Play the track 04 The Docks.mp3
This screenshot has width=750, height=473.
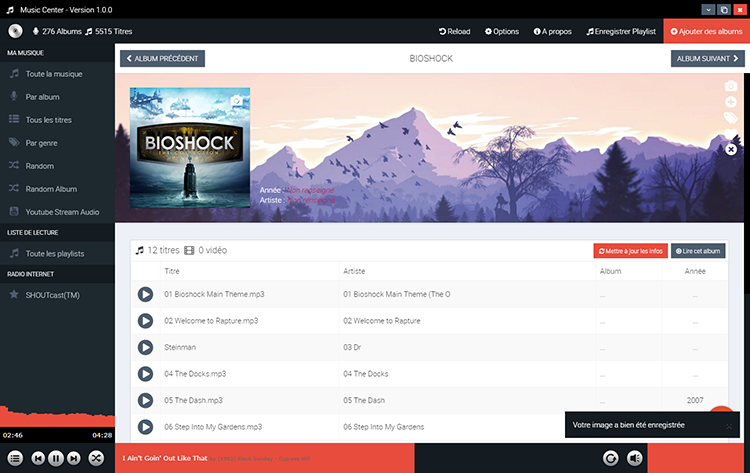coord(145,373)
